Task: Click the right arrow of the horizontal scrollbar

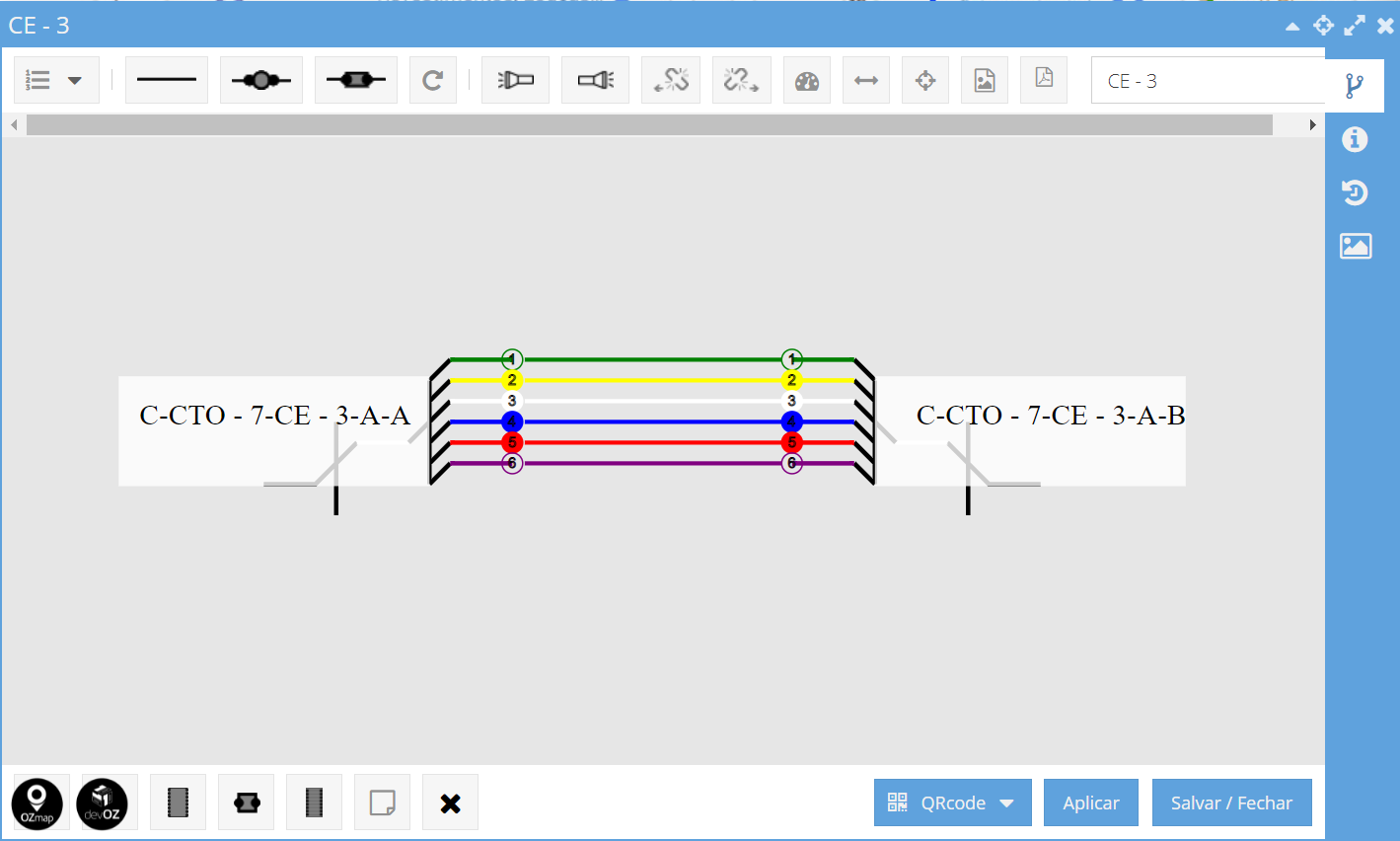Action: coord(1312,125)
